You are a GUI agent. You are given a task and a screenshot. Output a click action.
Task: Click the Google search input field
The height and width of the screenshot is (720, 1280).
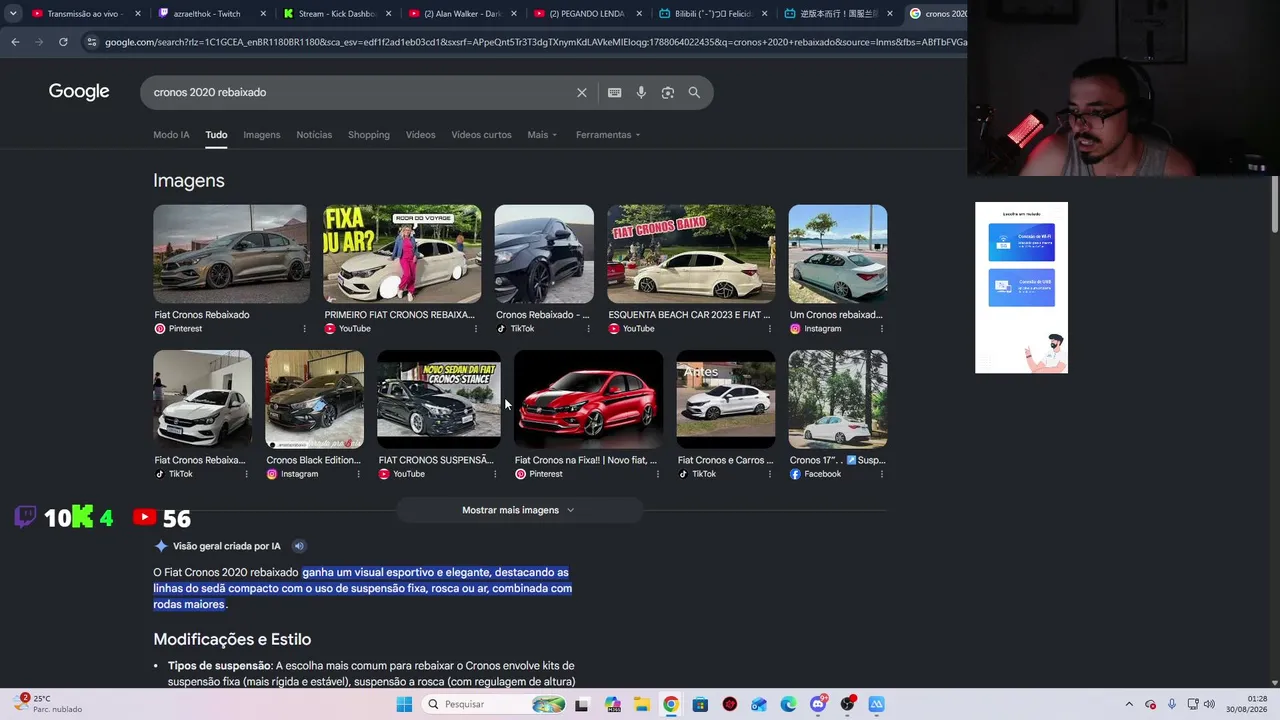pyautogui.click(x=360, y=92)
